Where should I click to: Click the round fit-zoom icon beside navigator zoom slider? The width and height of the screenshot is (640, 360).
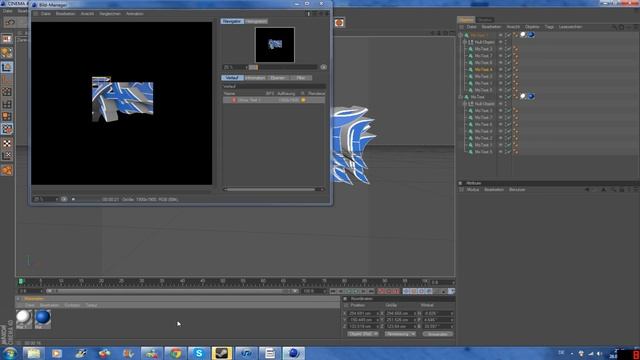[323, 67]
